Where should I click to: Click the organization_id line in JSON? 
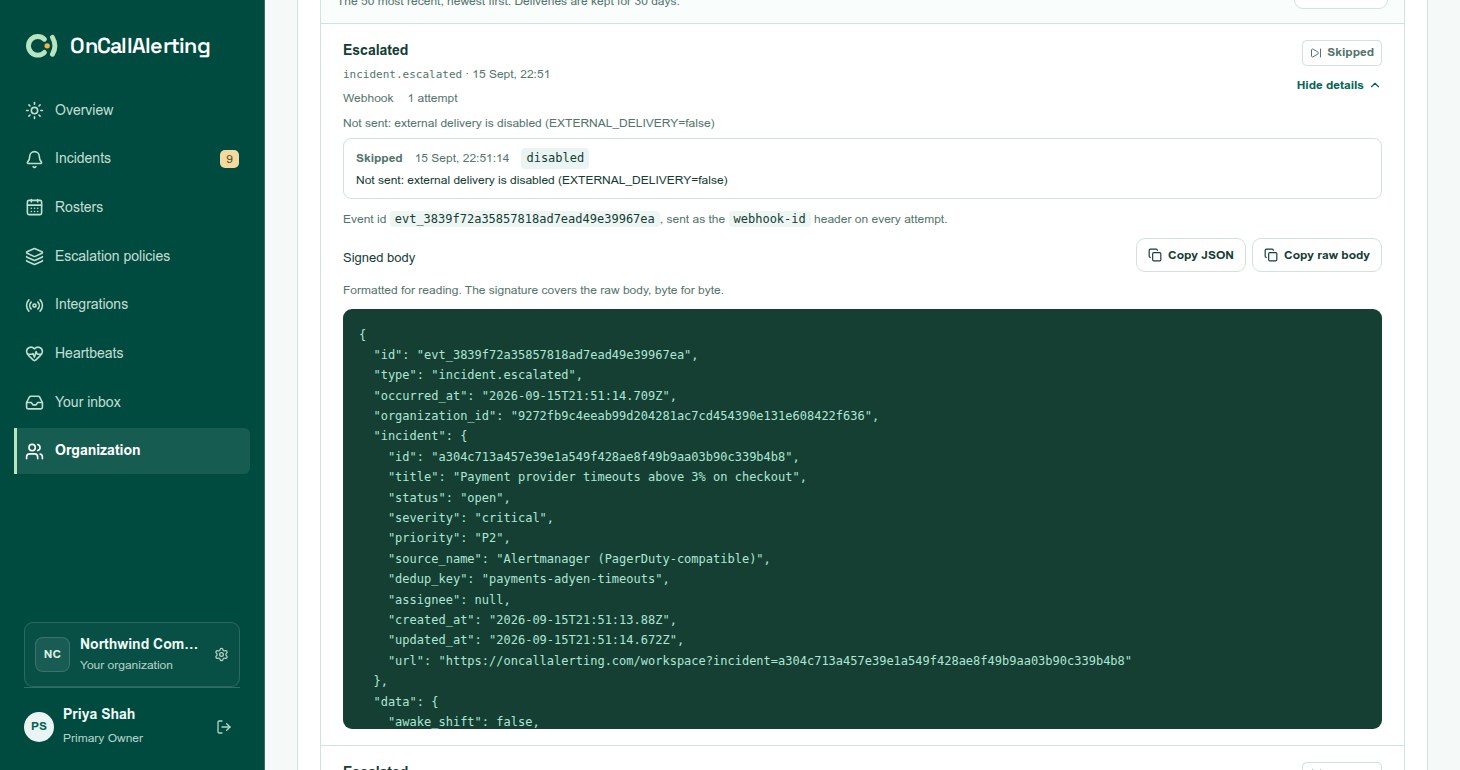(625, 415)
